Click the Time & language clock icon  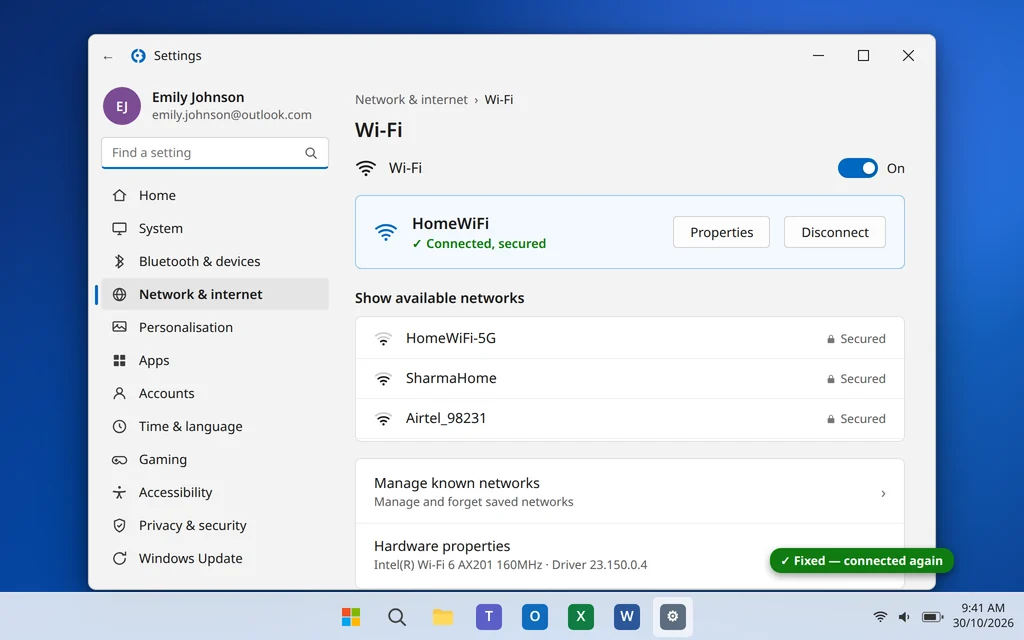pos(119,426)
